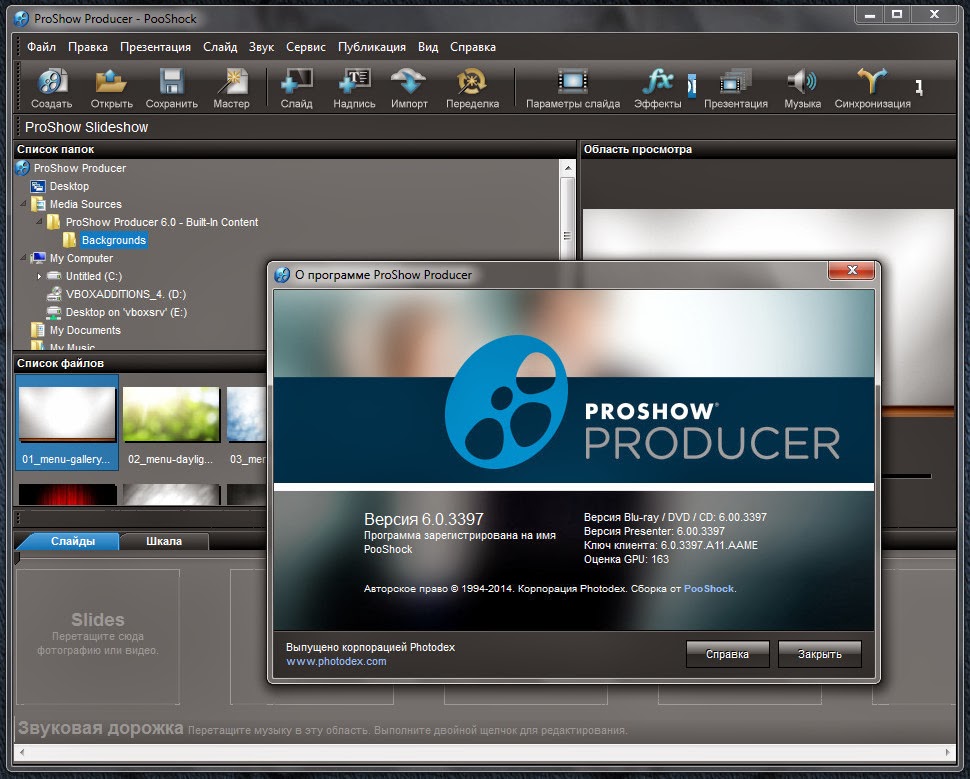Collapse the Media Sources tree node
This screenshot has height=779, width=970.
click(x=24, y=204)
